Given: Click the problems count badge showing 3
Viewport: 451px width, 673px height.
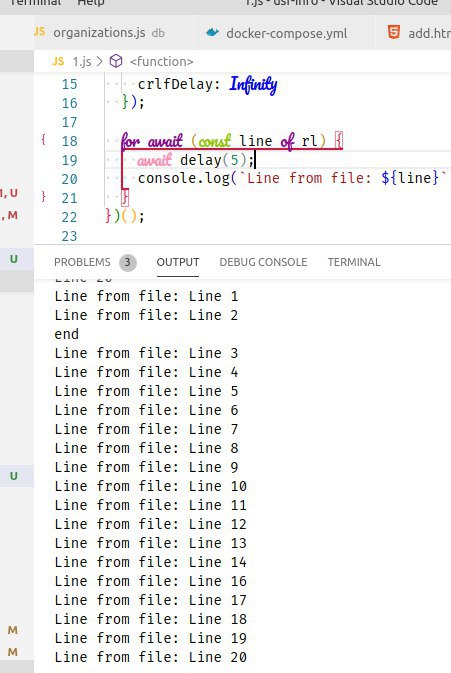Looking at the screenshot, I should [127, 262].
